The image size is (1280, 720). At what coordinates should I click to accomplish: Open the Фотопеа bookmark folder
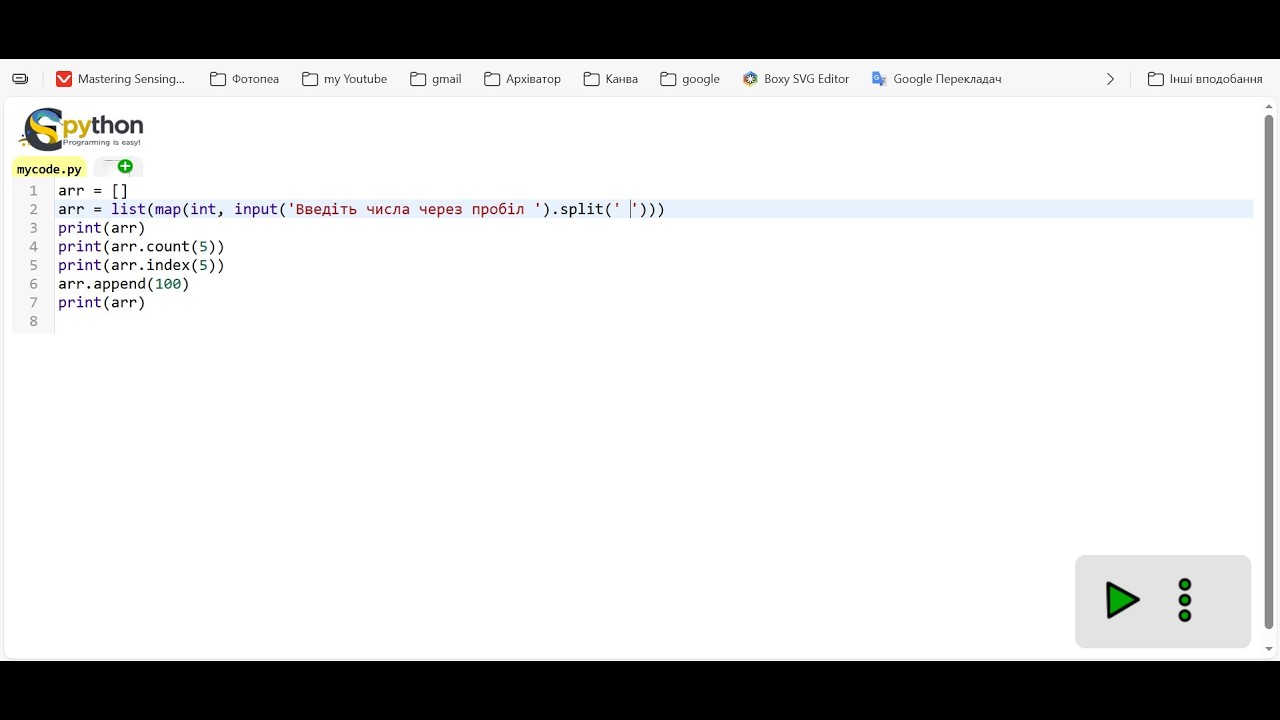[245, 79]
